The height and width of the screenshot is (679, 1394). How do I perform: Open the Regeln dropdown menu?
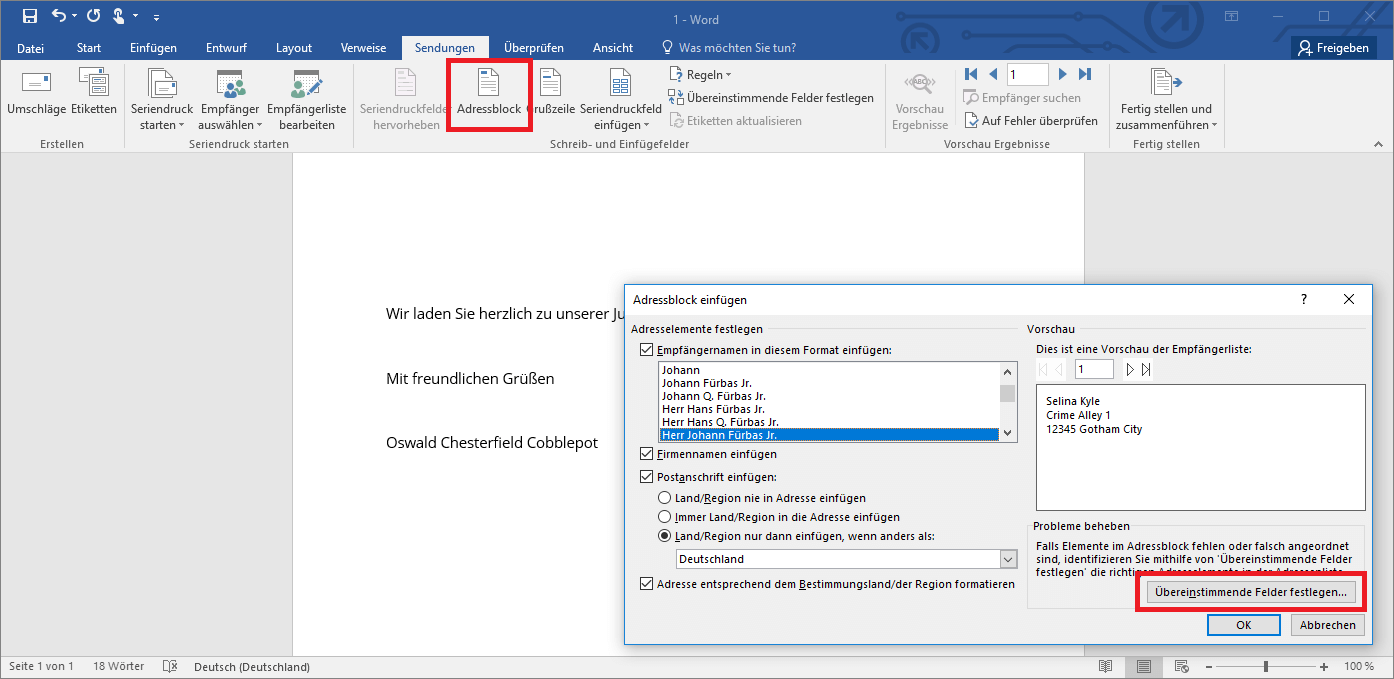700,75
